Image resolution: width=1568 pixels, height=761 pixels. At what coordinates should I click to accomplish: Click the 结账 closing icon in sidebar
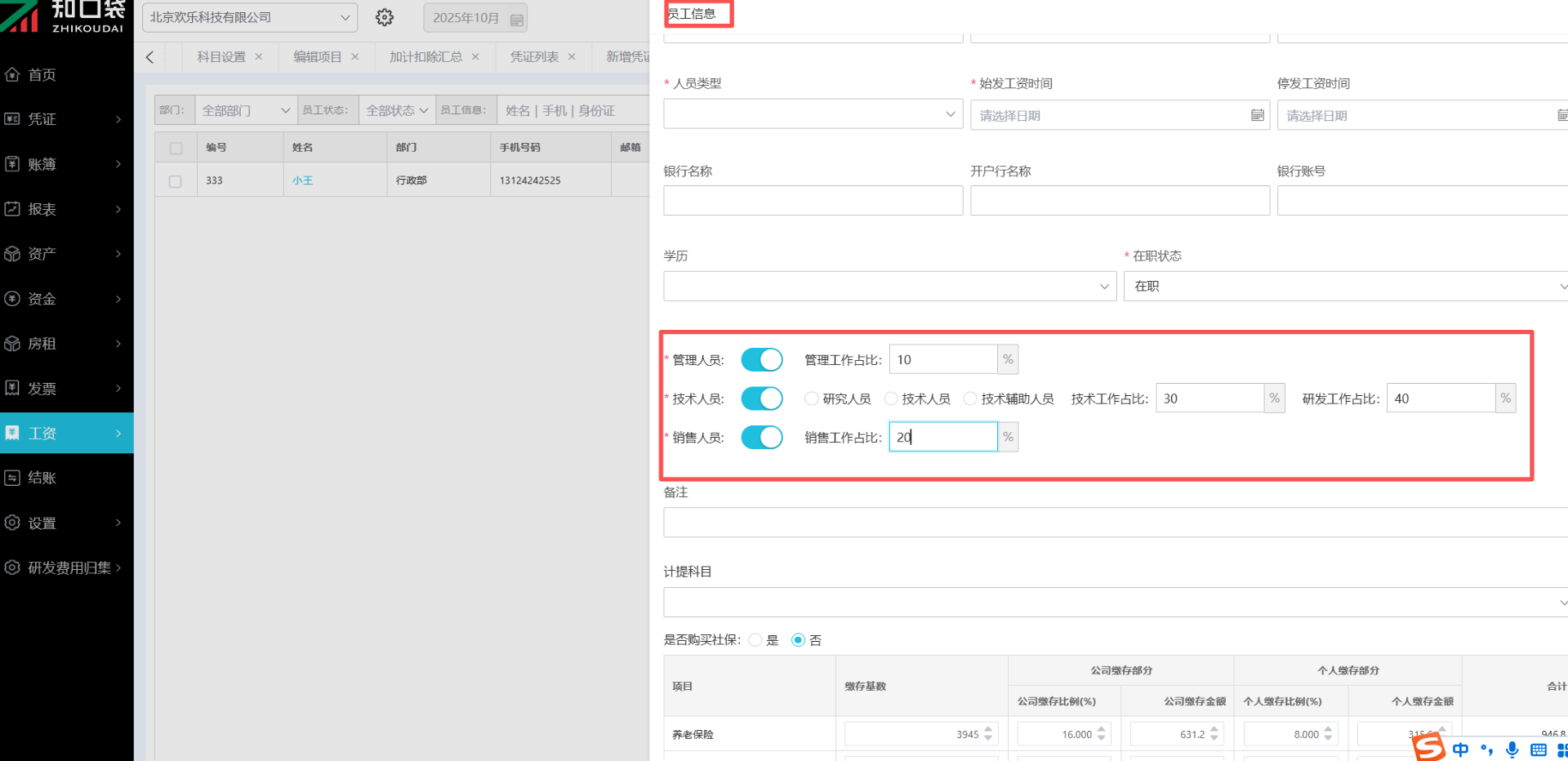[12, 478]
